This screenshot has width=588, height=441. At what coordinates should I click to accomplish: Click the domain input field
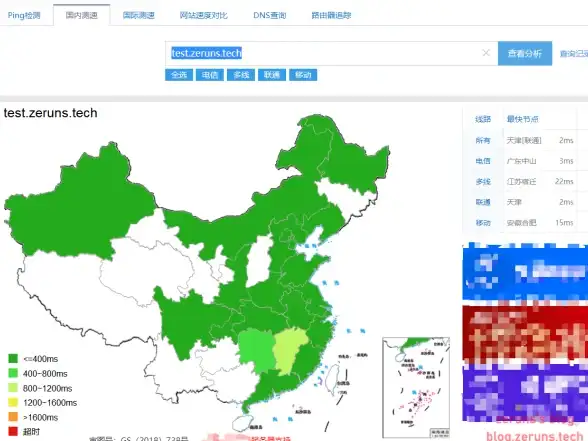click(x=332, y=53)
